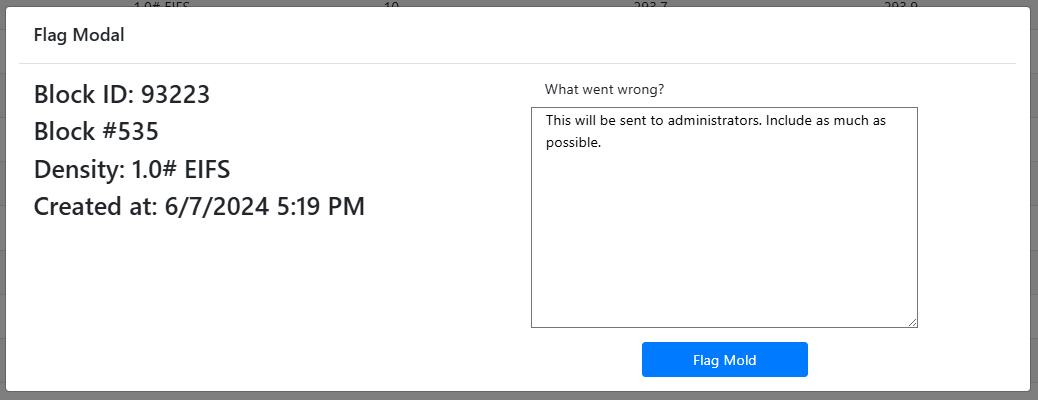
Task: Click the background cell showing 293.9
Action: tap(901, 4)
